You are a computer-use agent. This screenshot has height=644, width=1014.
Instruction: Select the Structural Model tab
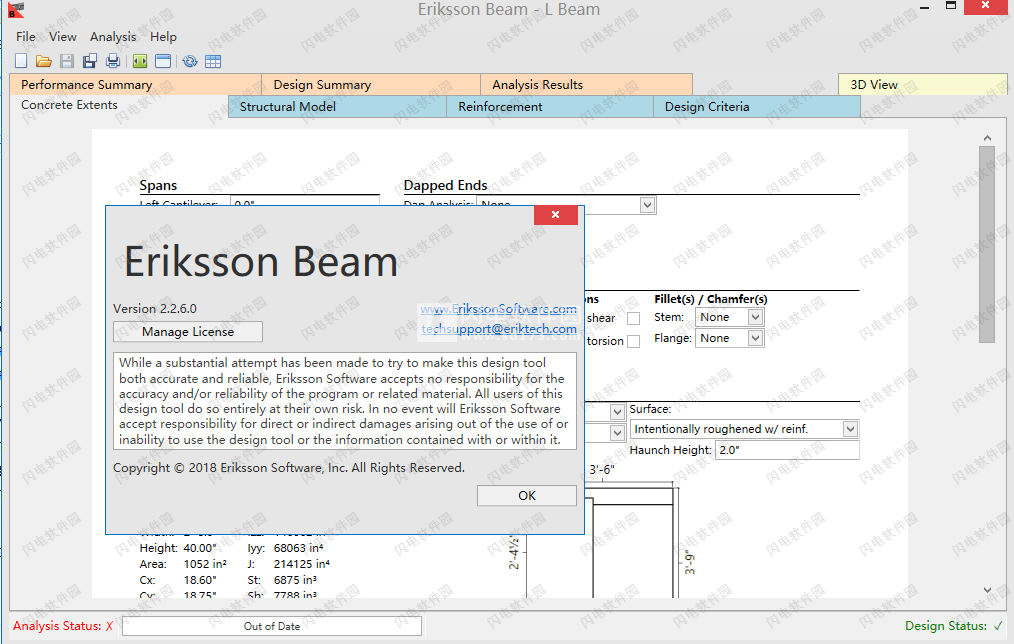click(x=337, y=107)
